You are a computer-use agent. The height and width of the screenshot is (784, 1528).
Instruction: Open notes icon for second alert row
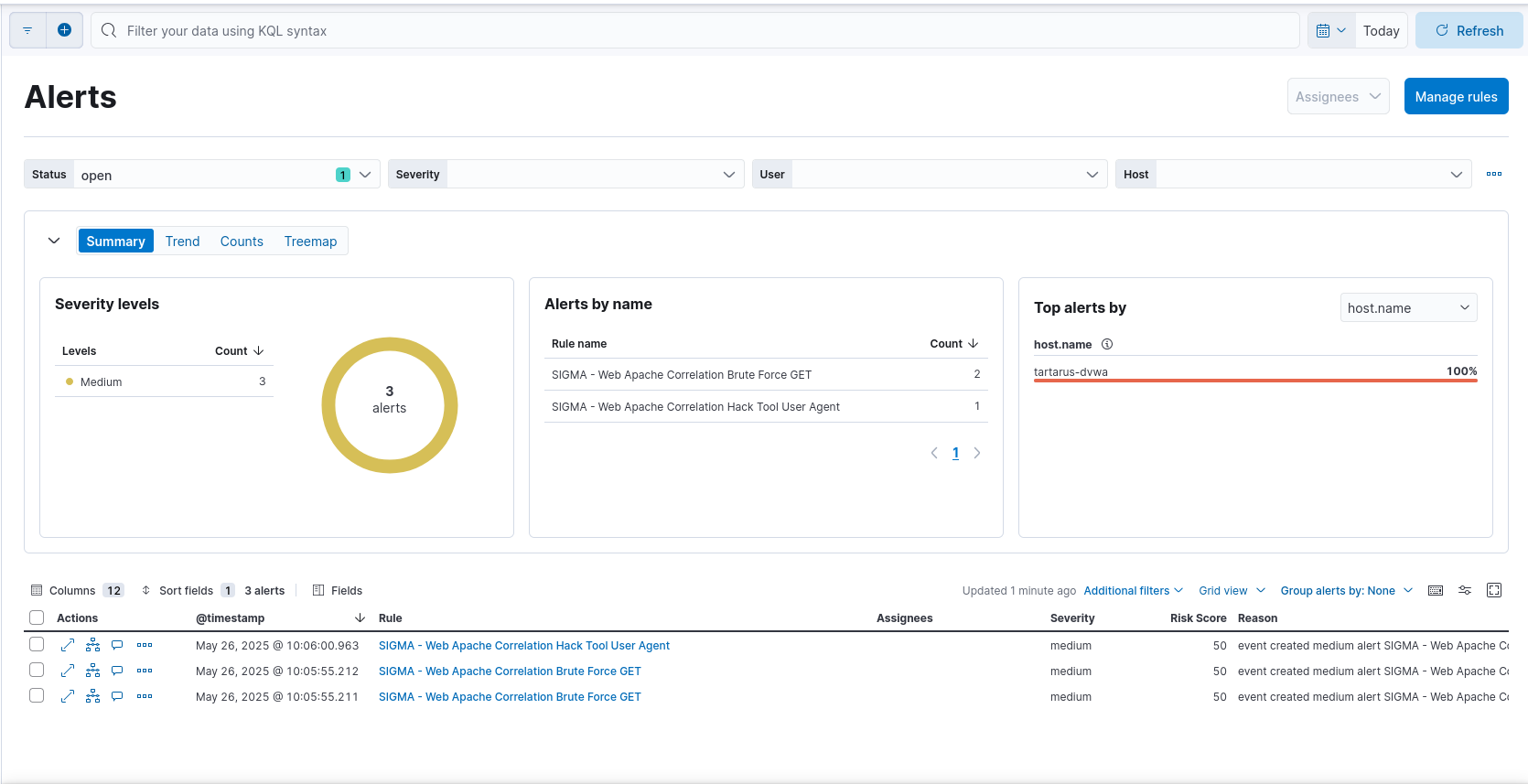coord(117,671)
